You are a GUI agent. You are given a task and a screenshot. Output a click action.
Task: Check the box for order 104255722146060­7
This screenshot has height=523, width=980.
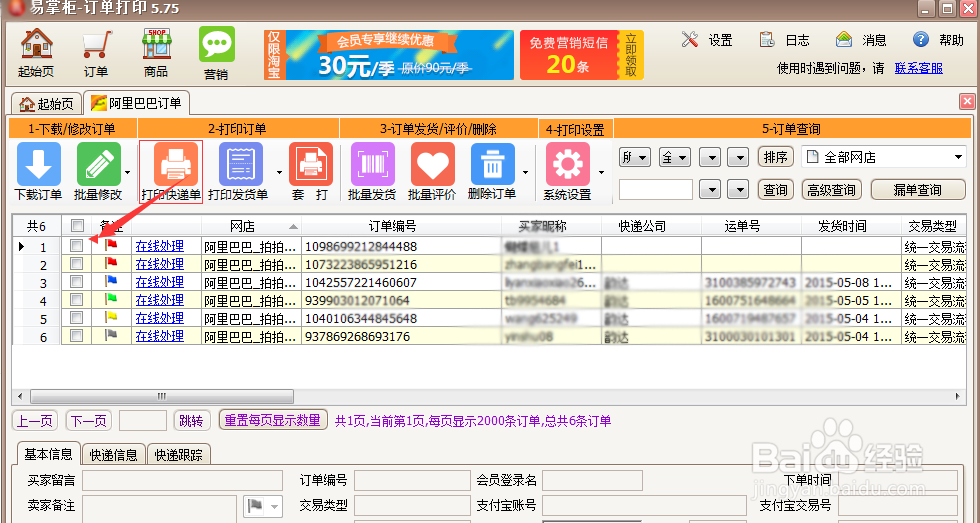coord(76,282)
